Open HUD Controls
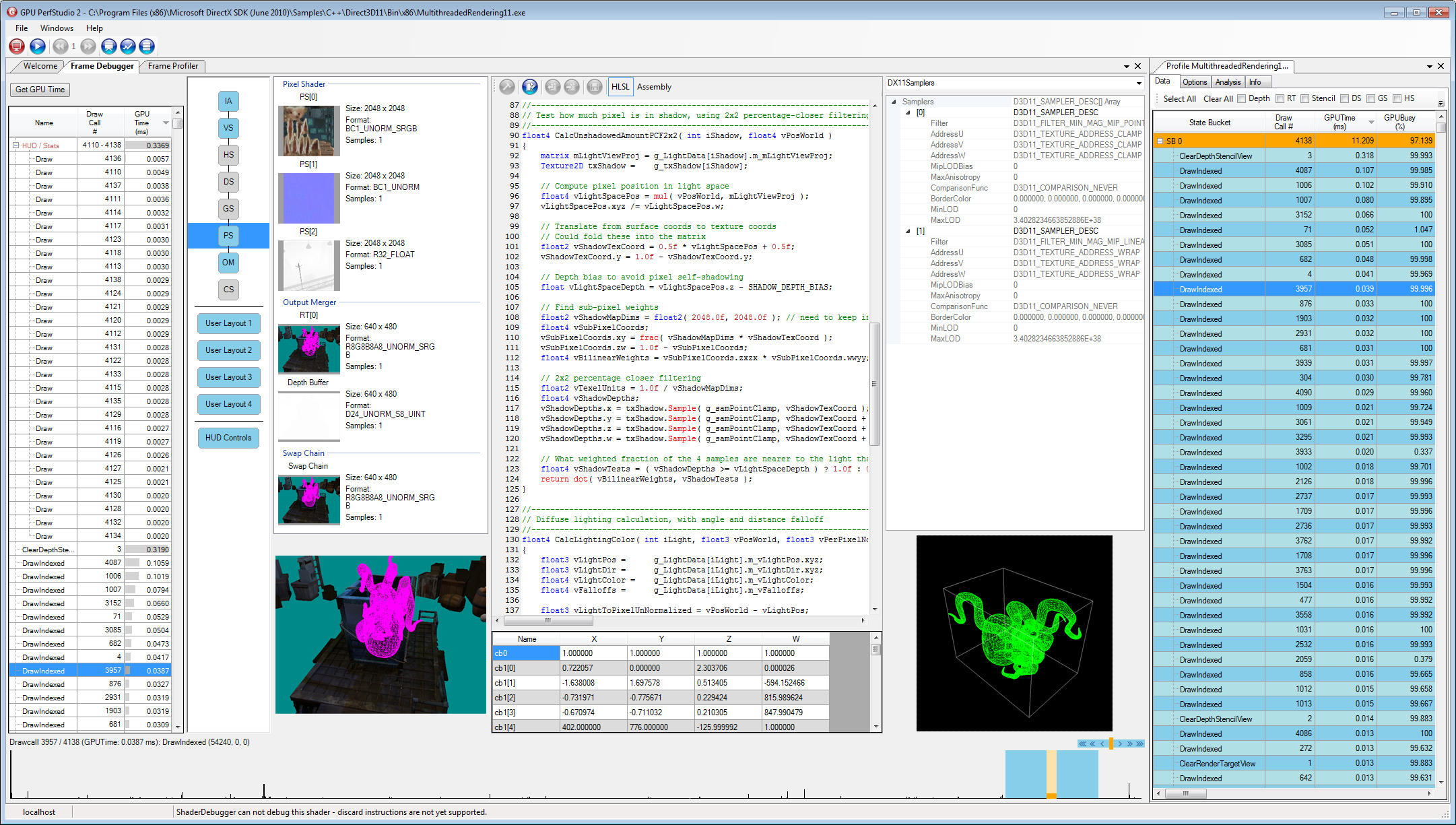1456x825 pixels. [x=228, y=438]
